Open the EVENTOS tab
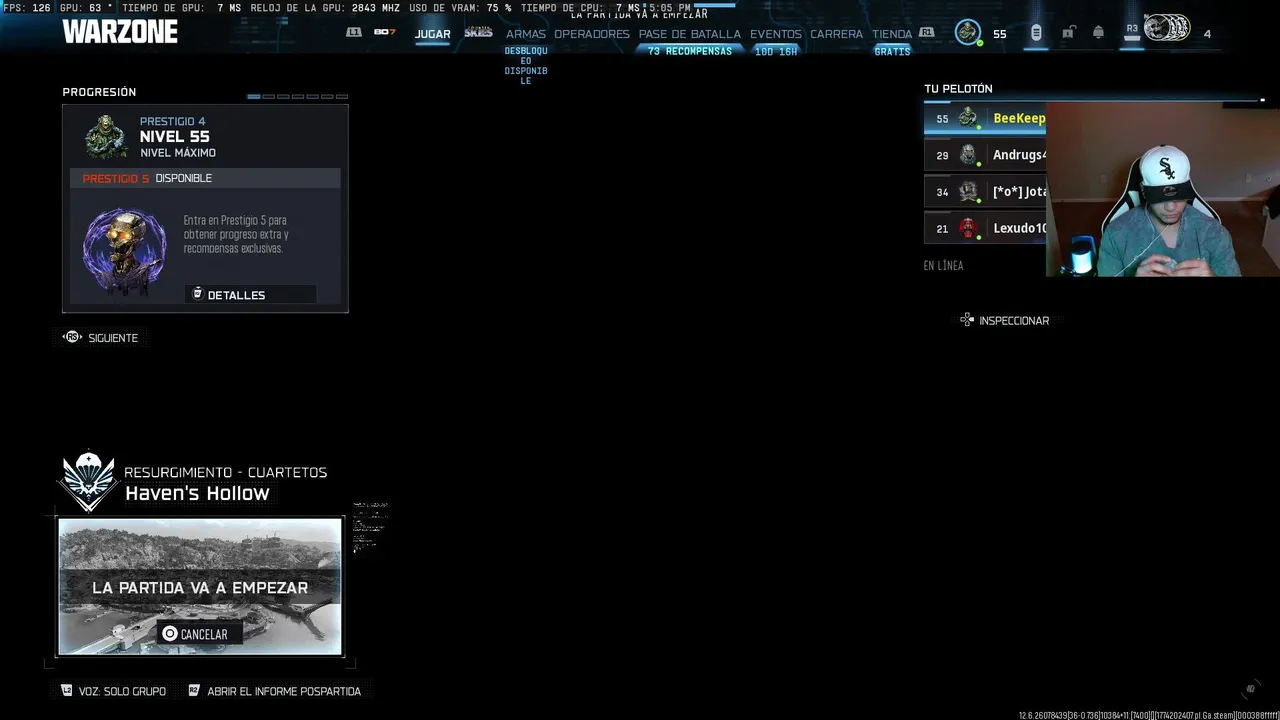This screenshot has width=1280, height=720. tap(776, 34)
